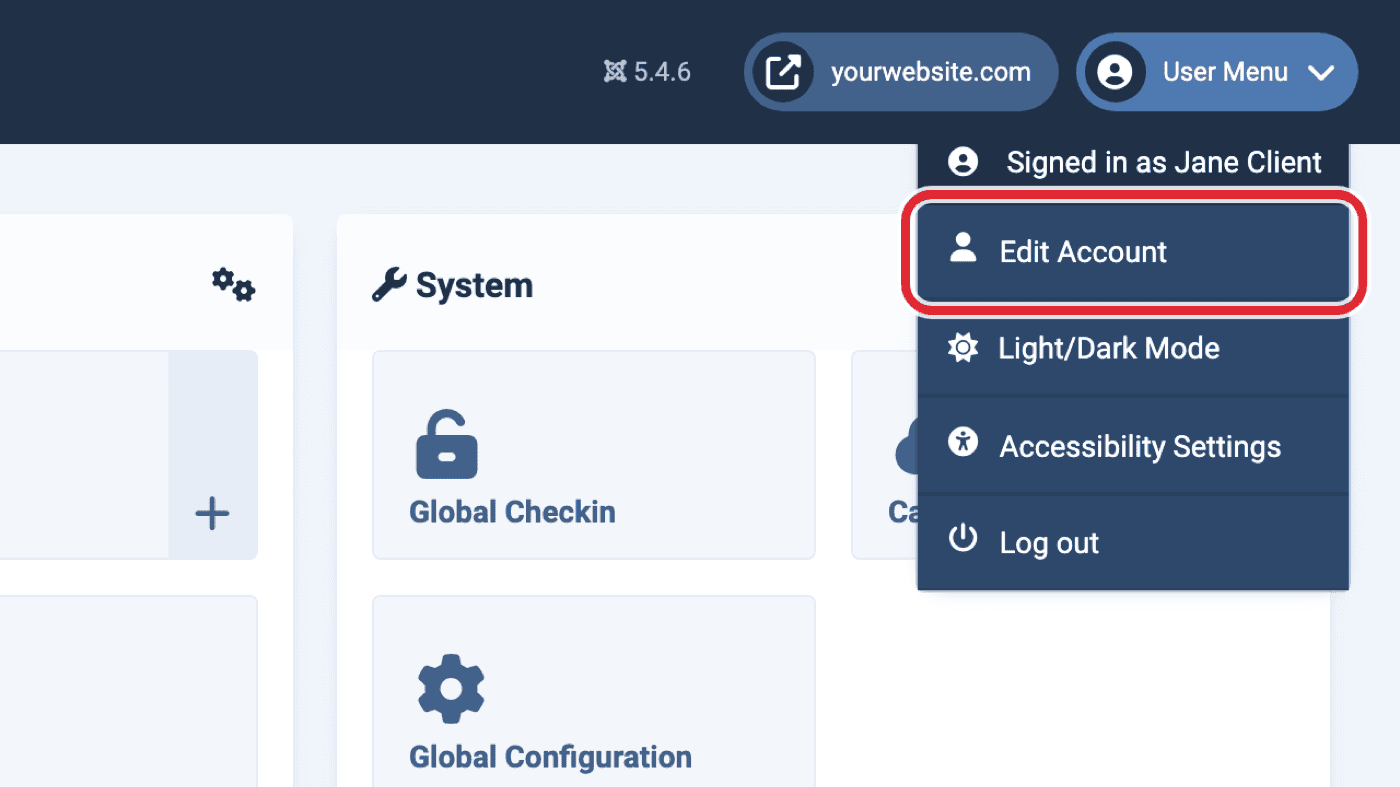
Task: Open the User Menu dropdown
Action: (1217, 72)
